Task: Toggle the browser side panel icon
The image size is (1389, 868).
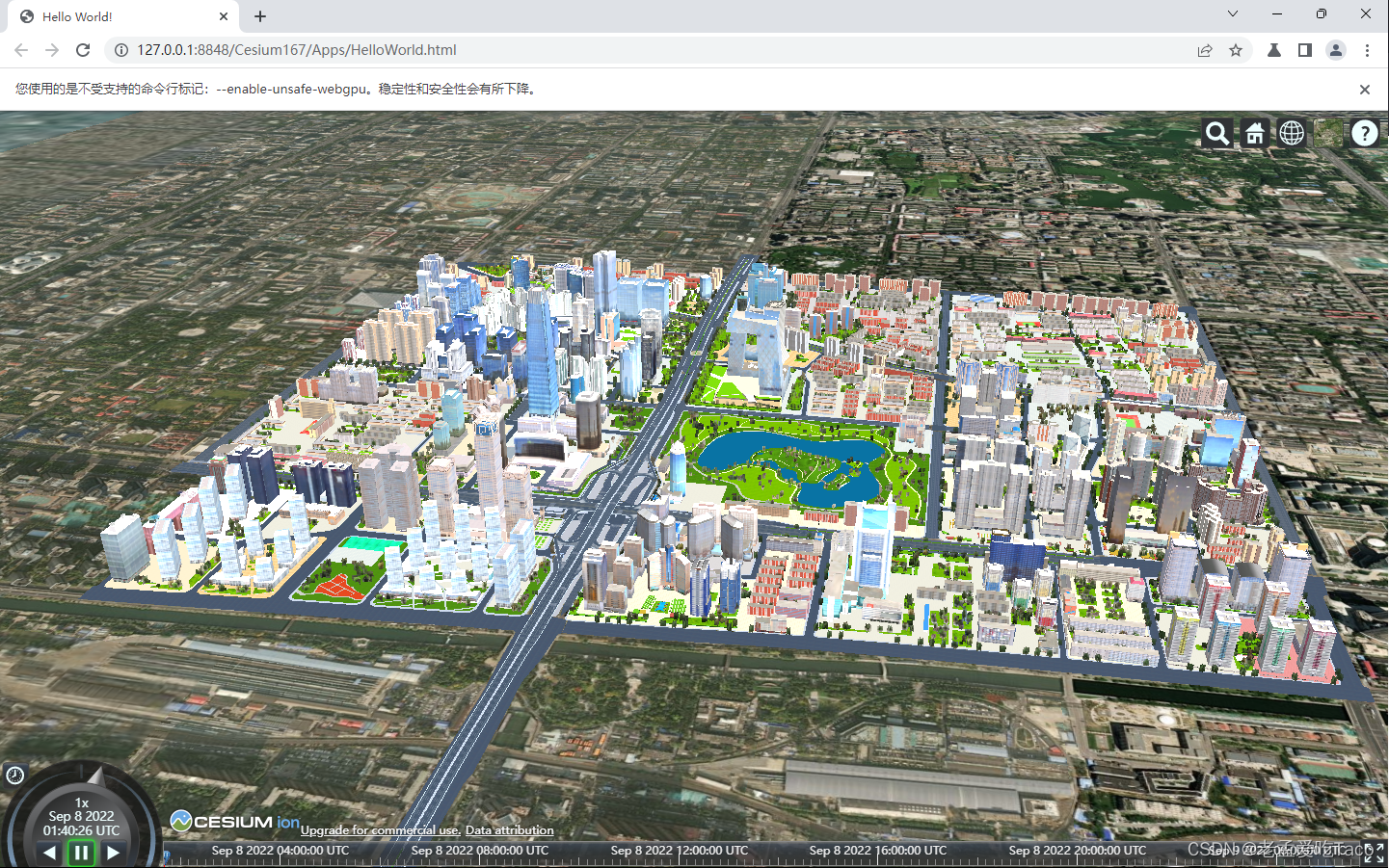Action: [1305, 50]
